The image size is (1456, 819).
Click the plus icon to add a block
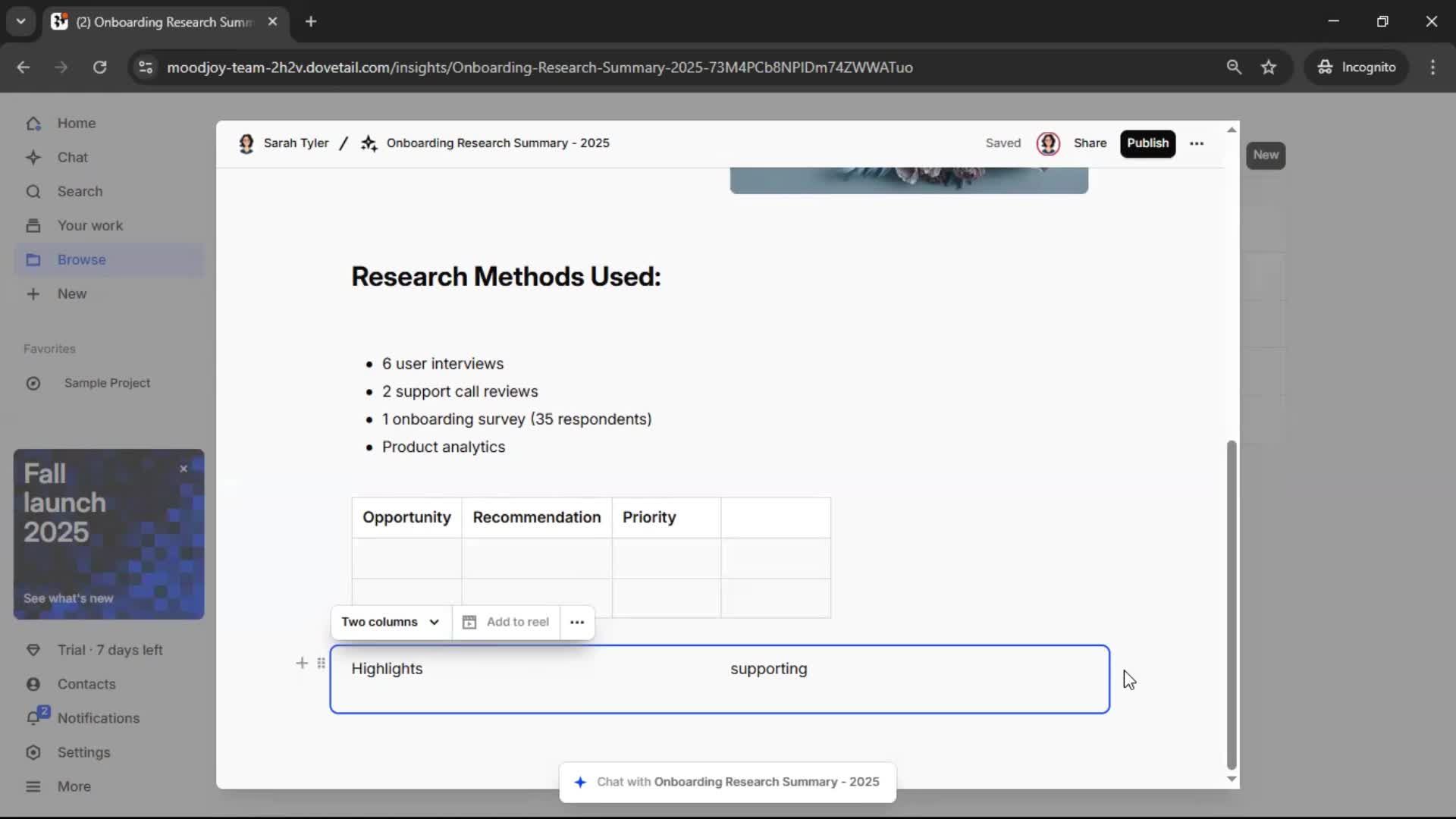(x=302, y=664)
